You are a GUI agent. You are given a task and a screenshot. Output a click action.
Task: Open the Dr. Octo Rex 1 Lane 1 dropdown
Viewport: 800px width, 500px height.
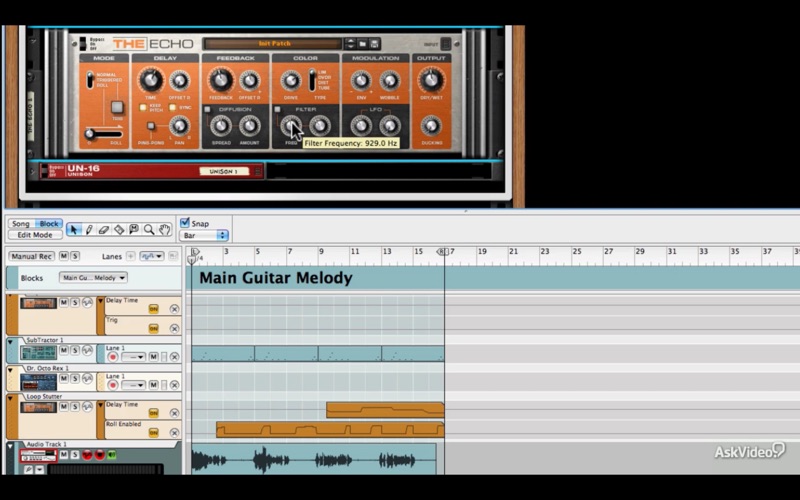pos(134,385)
